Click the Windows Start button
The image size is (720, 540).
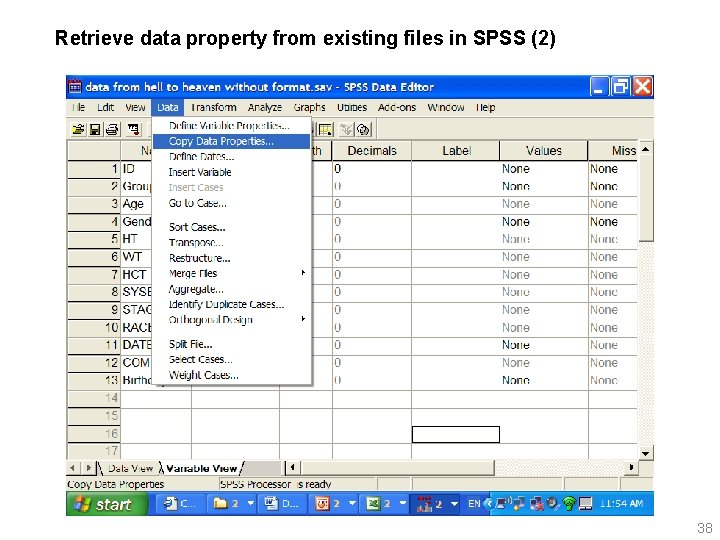coord(107,504)
